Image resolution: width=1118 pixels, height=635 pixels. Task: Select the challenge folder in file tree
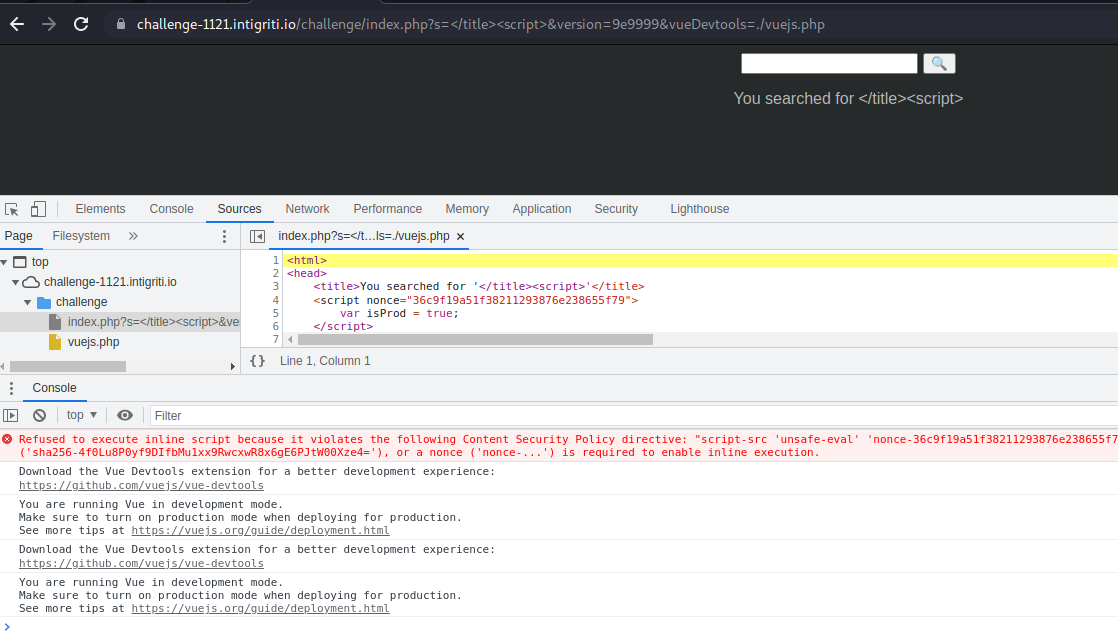(81, 302)
